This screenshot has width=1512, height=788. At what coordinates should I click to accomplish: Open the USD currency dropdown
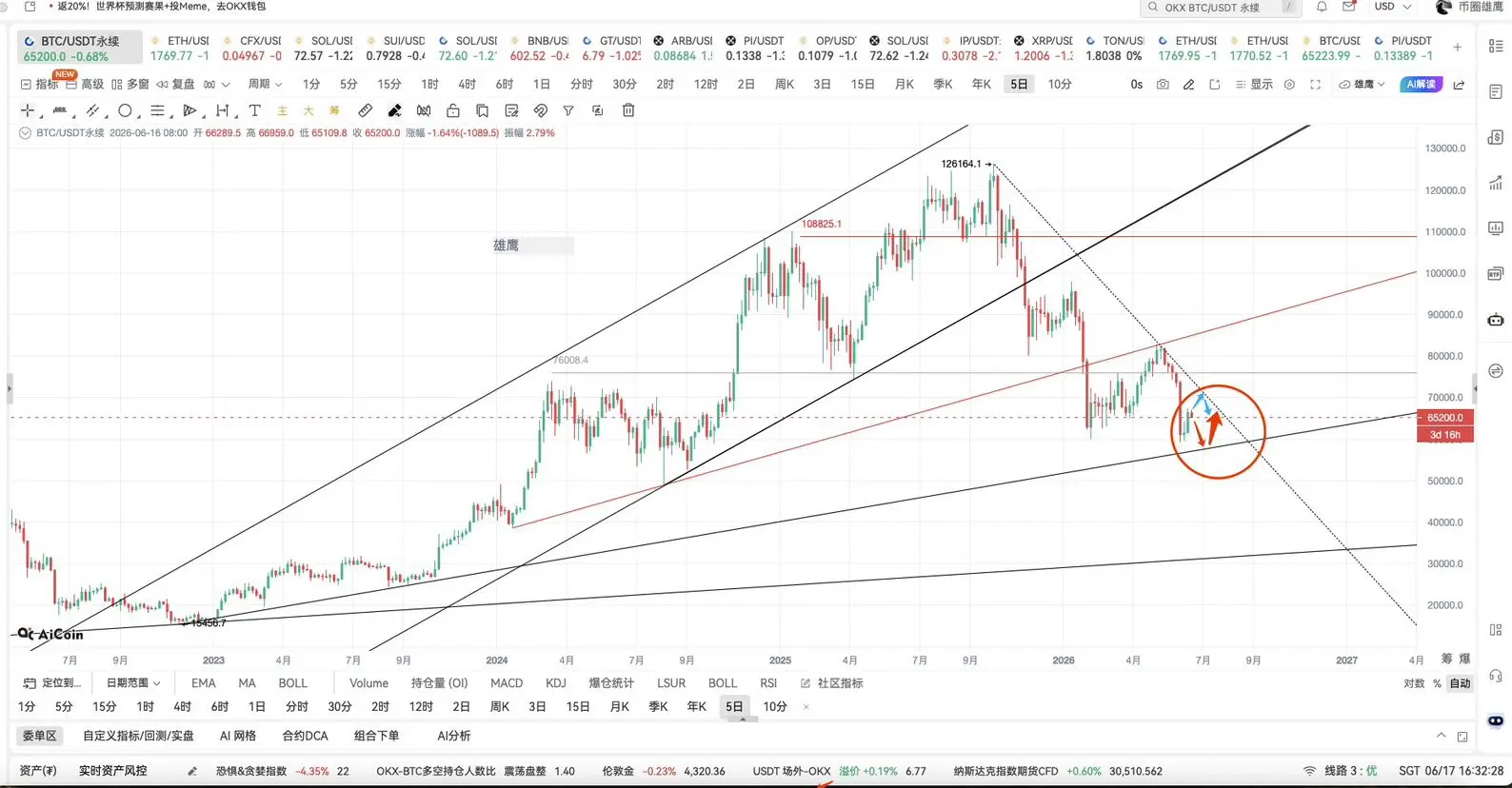pos(1392,7)
